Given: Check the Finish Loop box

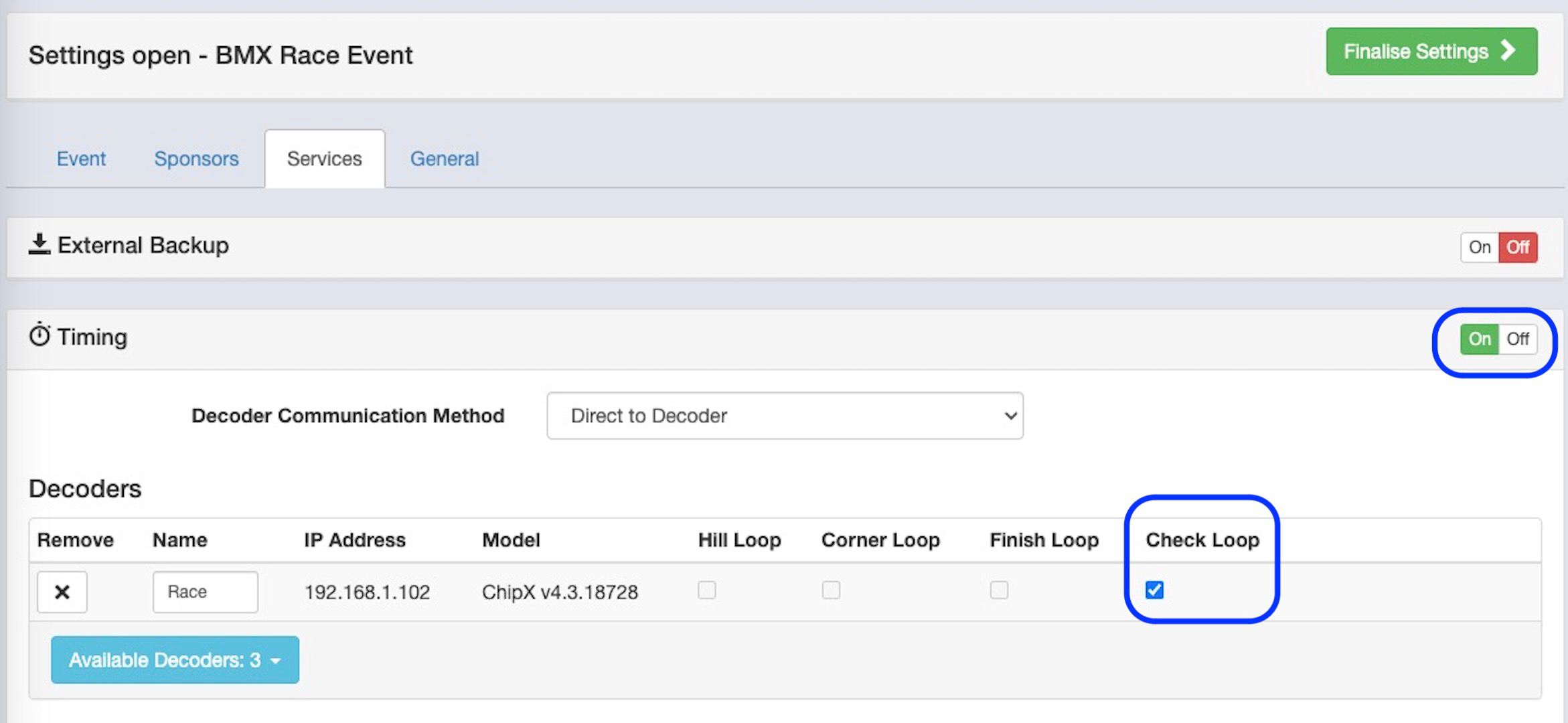Looking at the screenshot, I should pyautogui.click(x=999, y=590).
